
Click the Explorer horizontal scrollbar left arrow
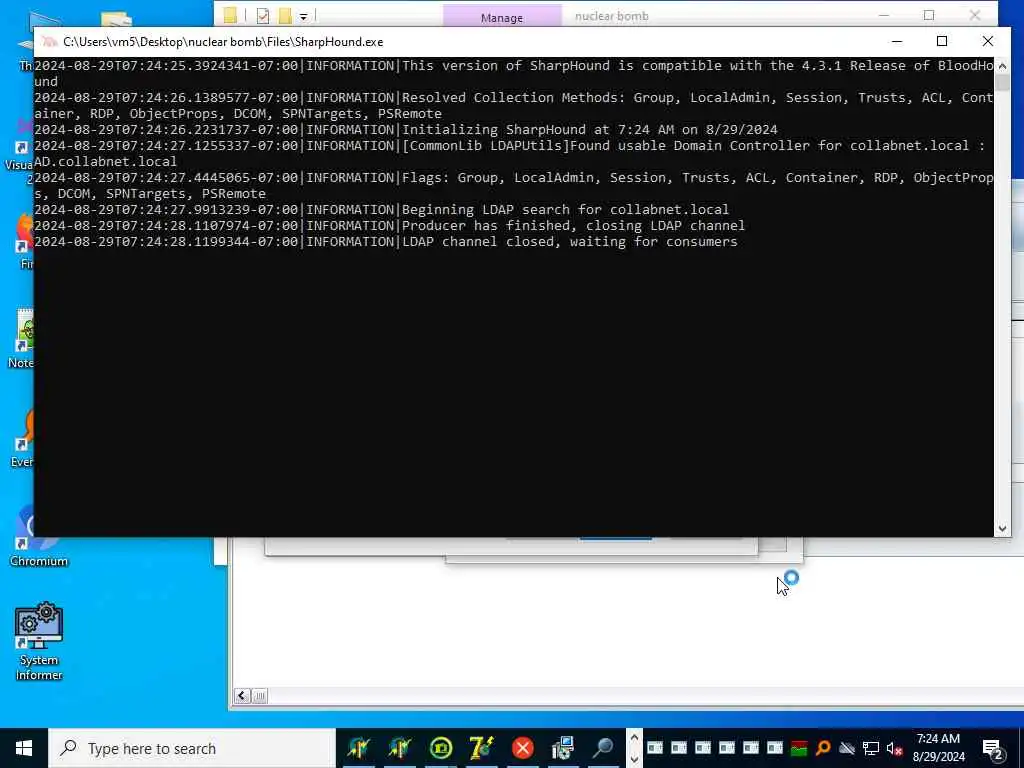[242, 696]
